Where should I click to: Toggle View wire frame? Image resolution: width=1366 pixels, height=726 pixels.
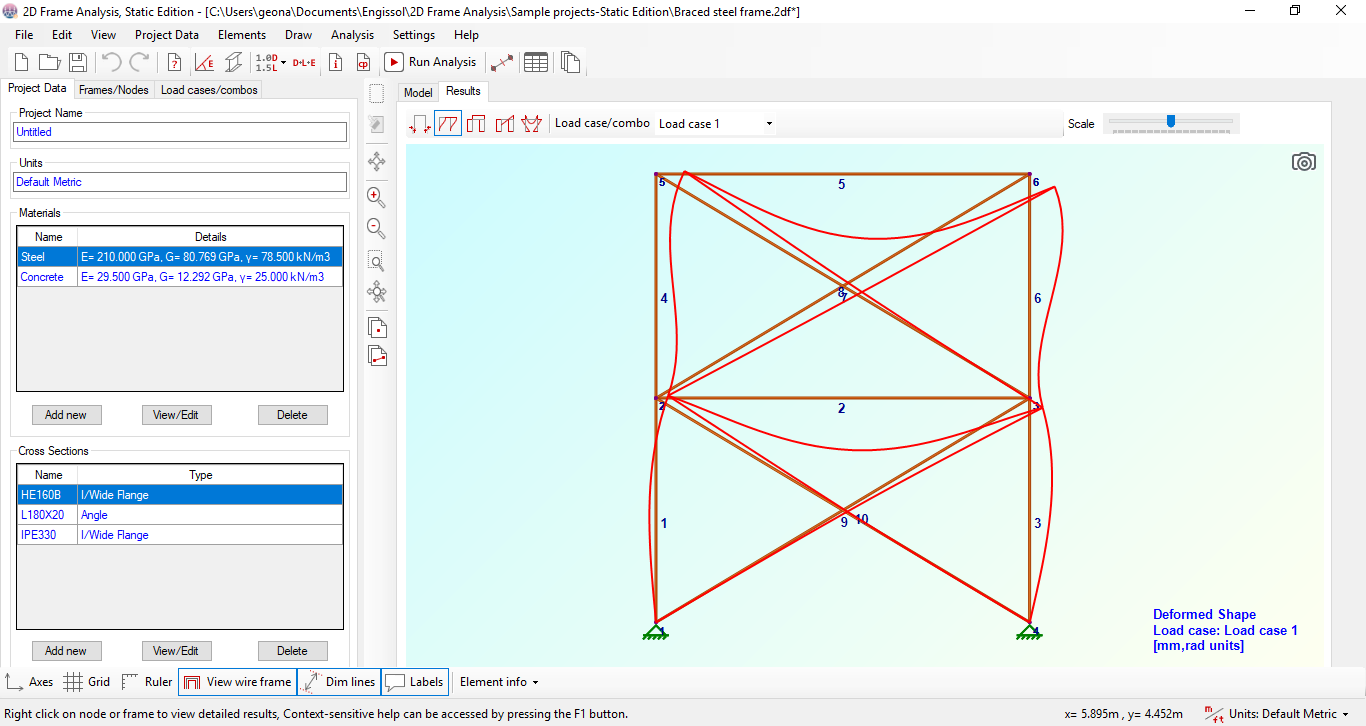point(237,682)
